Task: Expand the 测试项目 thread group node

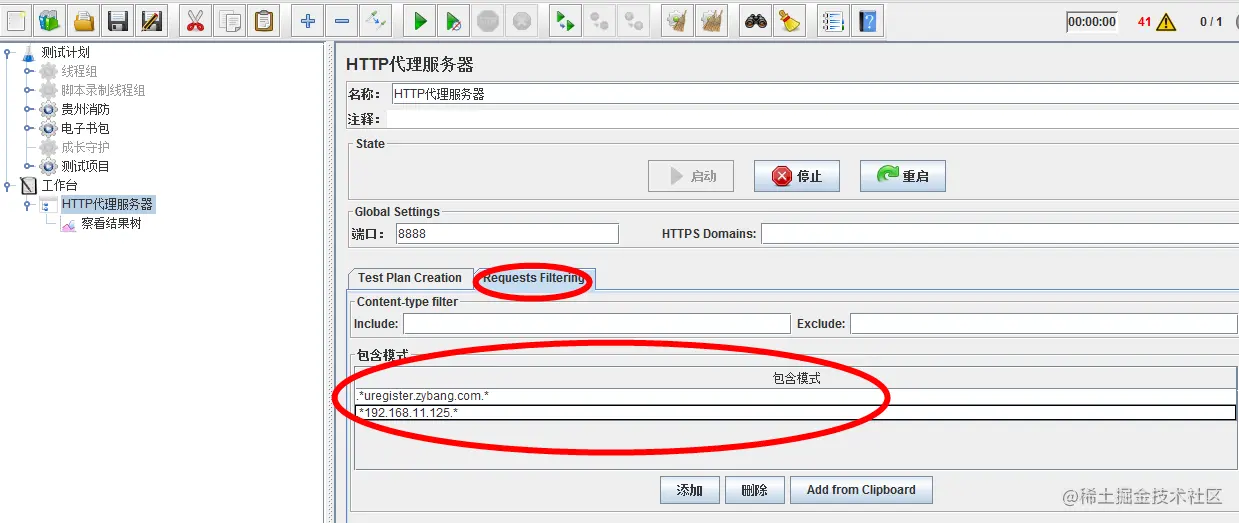Action: [29, 166]
